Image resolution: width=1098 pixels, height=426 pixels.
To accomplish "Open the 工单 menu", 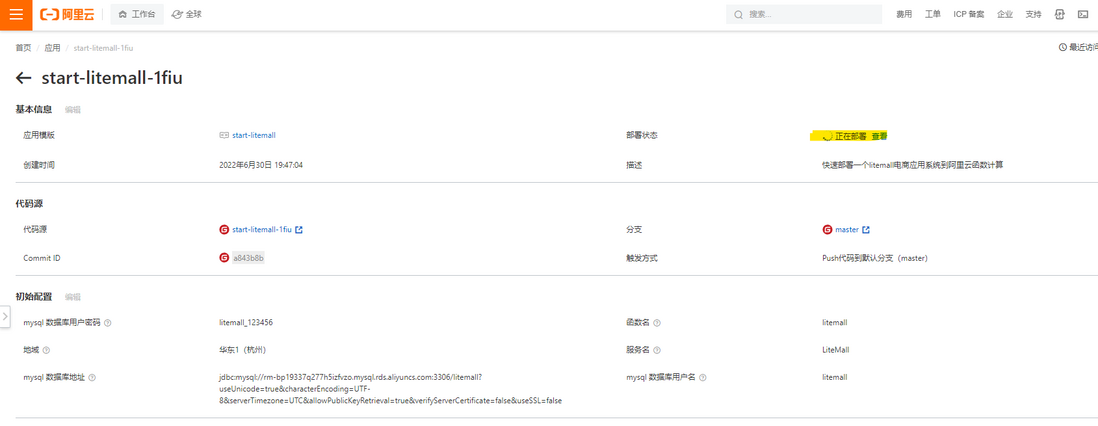I will pyautogui.click(x=933, y=15).
